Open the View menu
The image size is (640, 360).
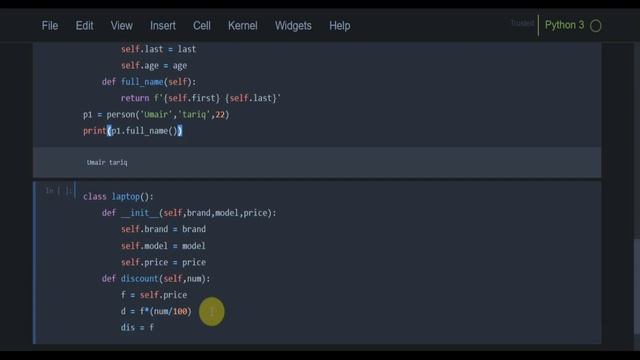(122, 26)
